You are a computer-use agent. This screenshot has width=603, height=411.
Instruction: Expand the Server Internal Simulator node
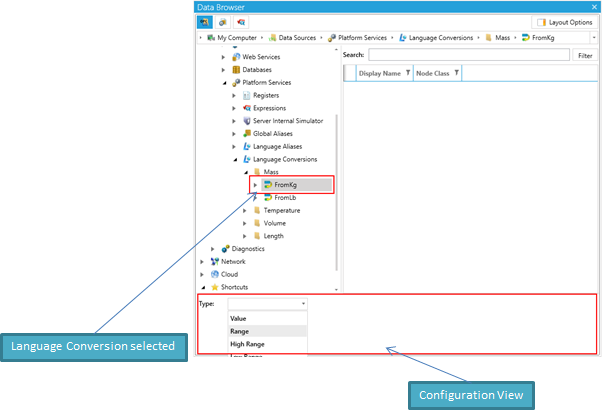234,121
